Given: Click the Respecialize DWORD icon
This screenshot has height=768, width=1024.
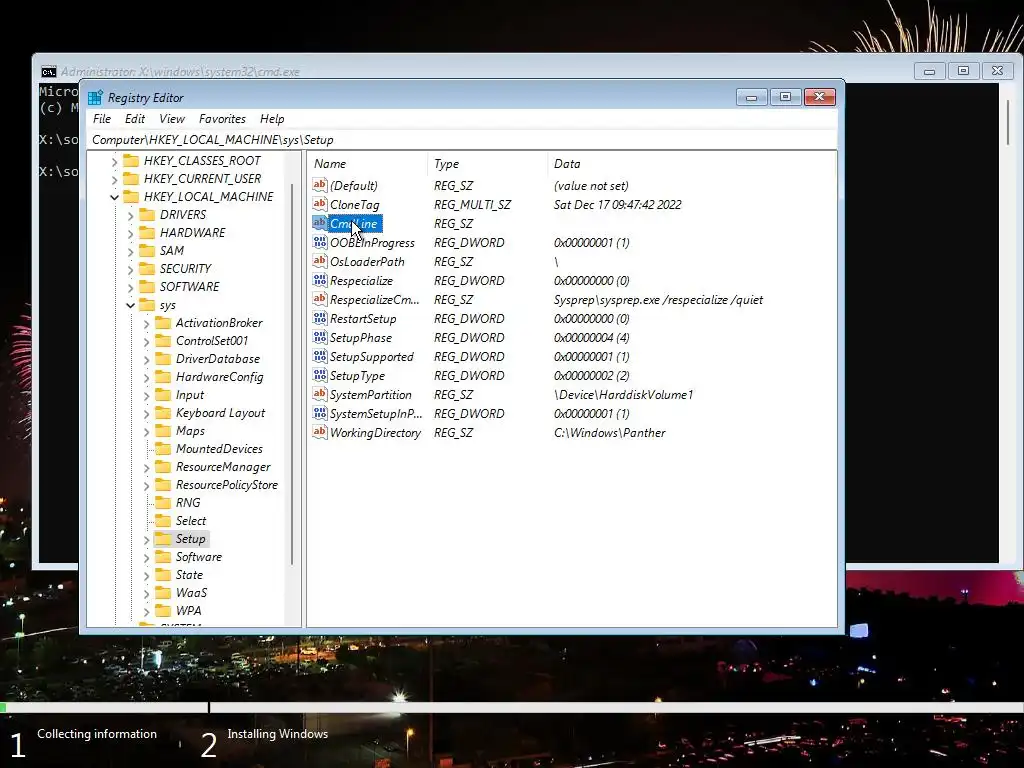Looking at the screenshot, I should pos(319,280).
